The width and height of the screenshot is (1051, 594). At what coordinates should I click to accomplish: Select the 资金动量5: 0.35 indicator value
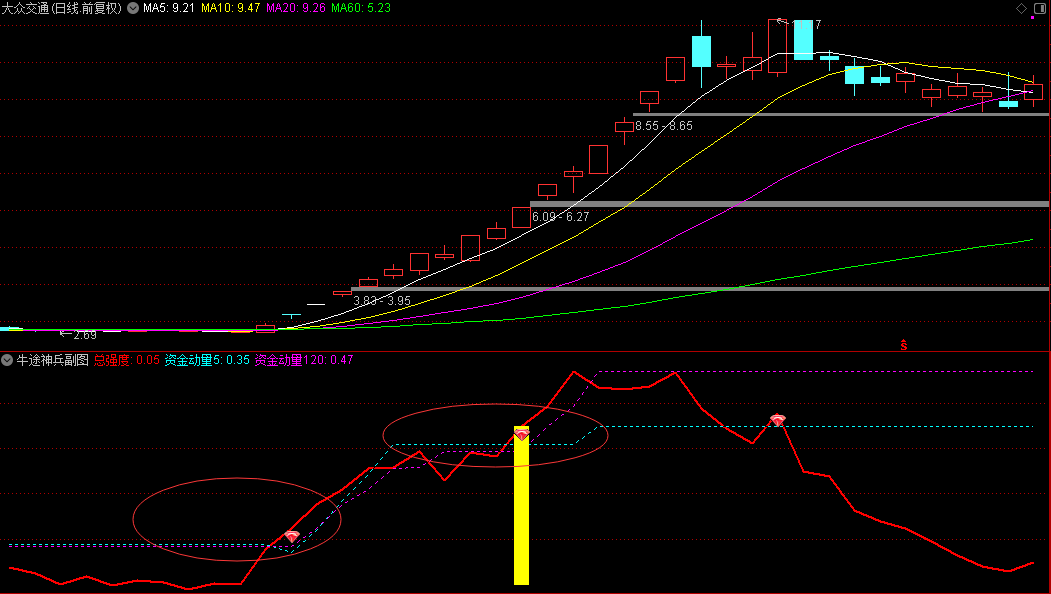(207, 360)
